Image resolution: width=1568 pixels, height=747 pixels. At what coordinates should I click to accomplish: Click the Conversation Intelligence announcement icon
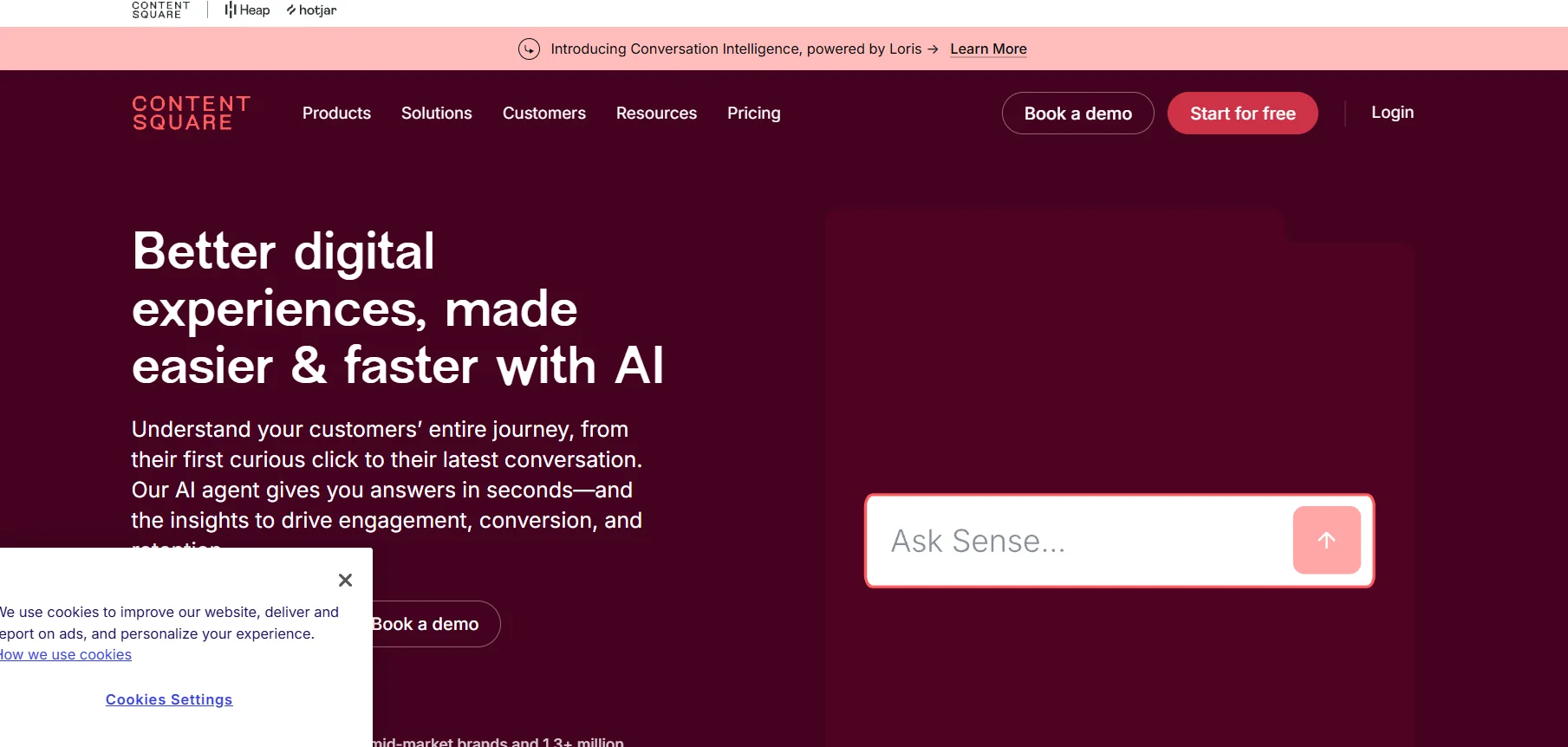click(529, 49)
